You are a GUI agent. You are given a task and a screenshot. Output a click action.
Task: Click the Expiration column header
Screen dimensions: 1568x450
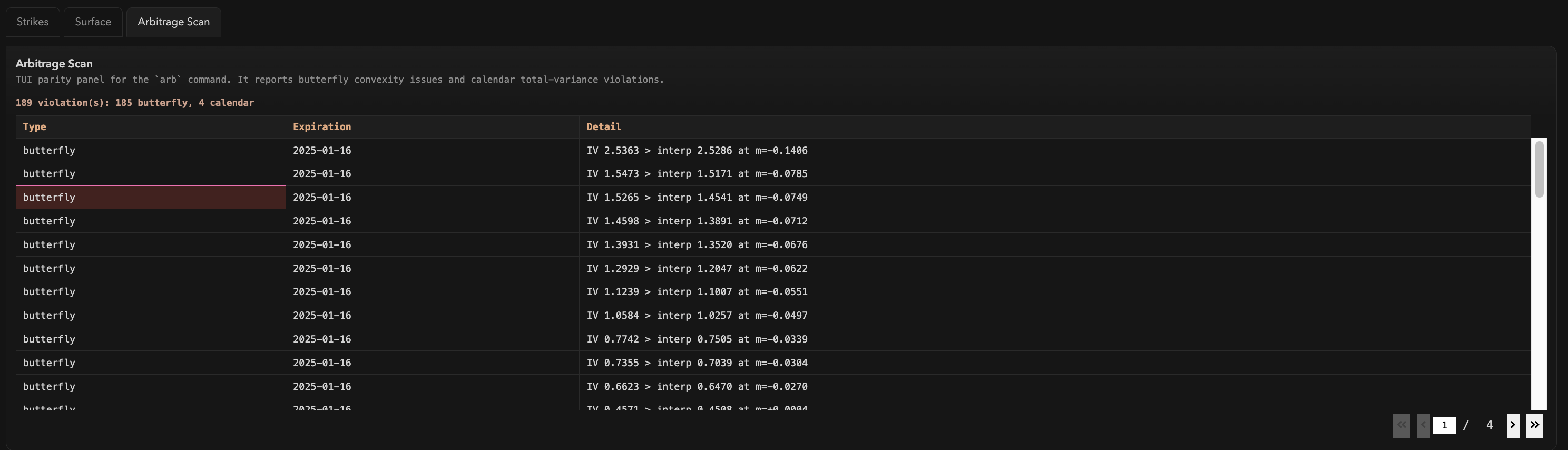[x=321, y=126]
